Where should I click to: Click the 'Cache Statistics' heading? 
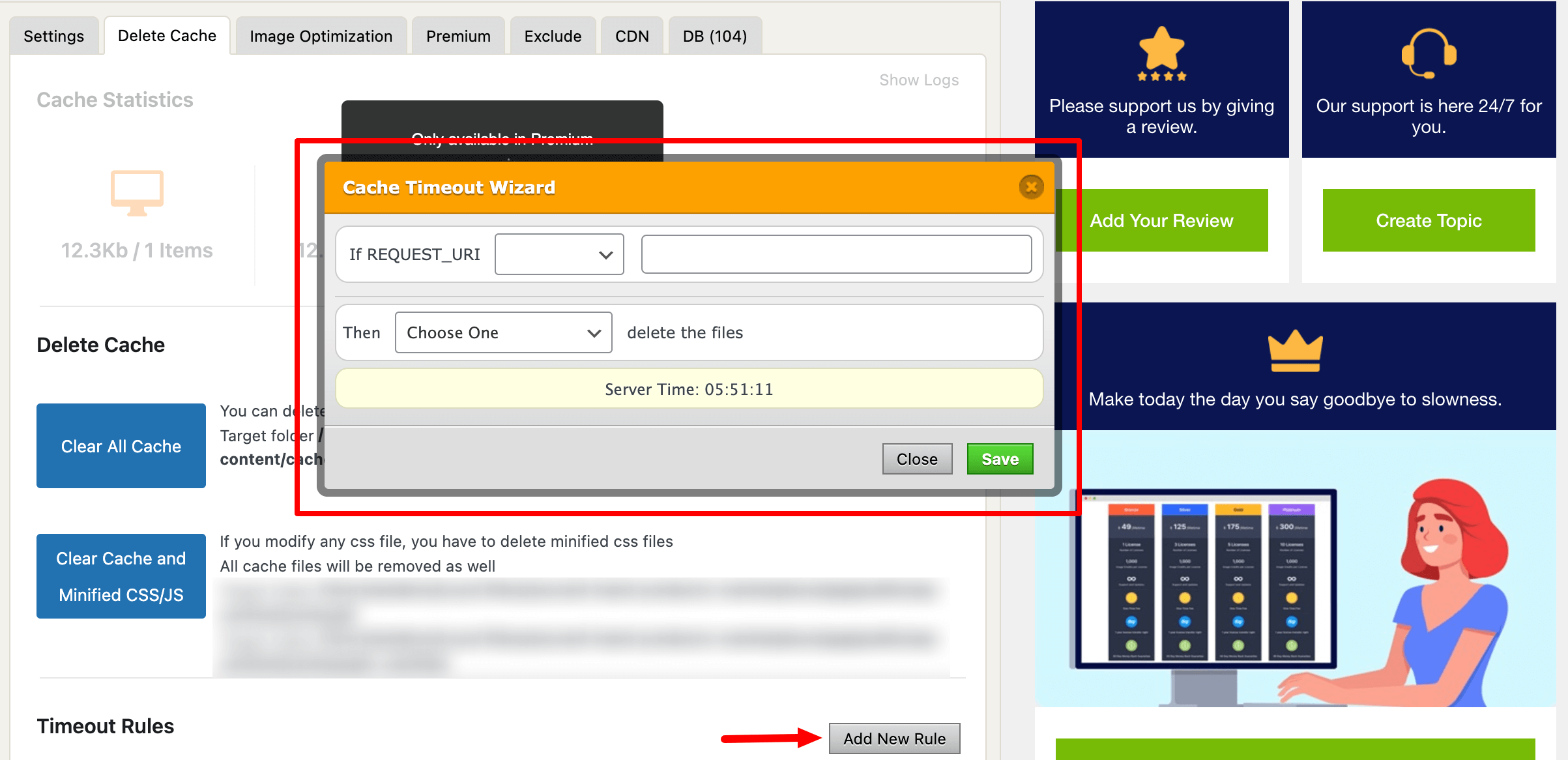coord(115,100)
